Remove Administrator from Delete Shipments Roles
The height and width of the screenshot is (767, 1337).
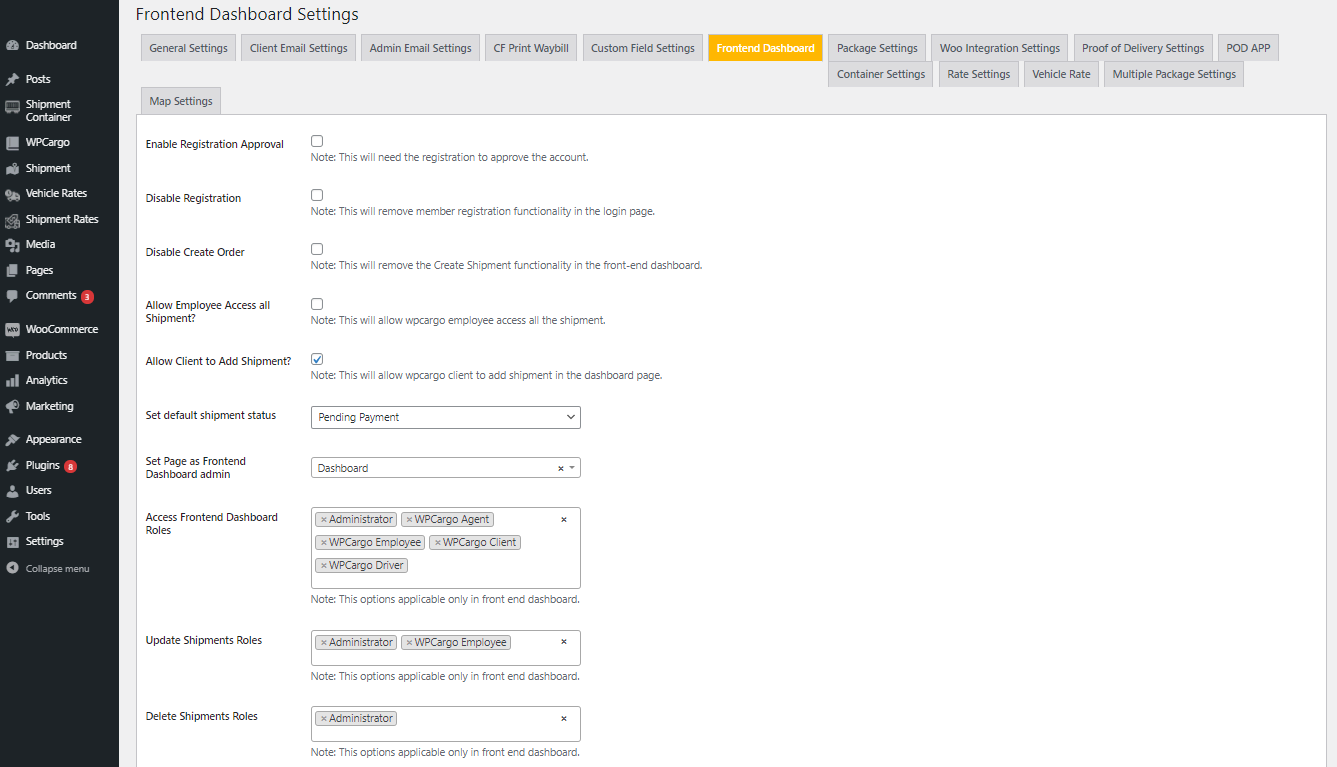[324, 719]
